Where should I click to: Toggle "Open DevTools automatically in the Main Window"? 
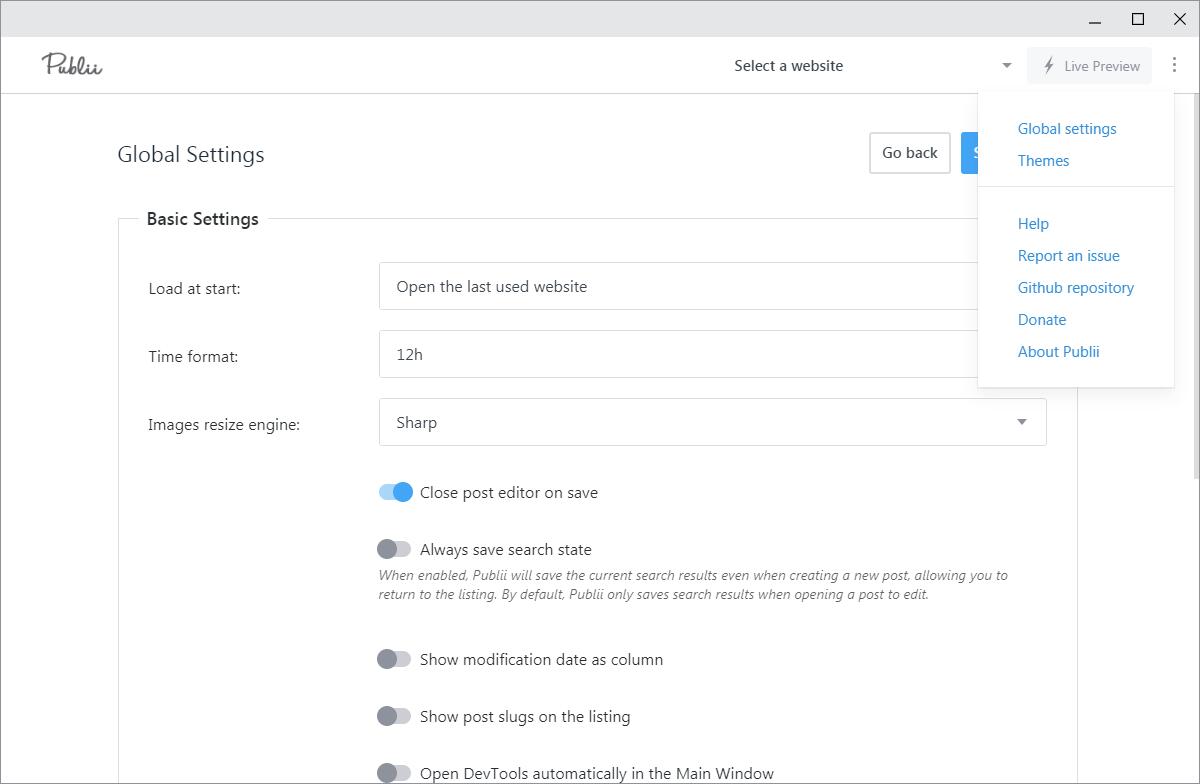[395, 773]
